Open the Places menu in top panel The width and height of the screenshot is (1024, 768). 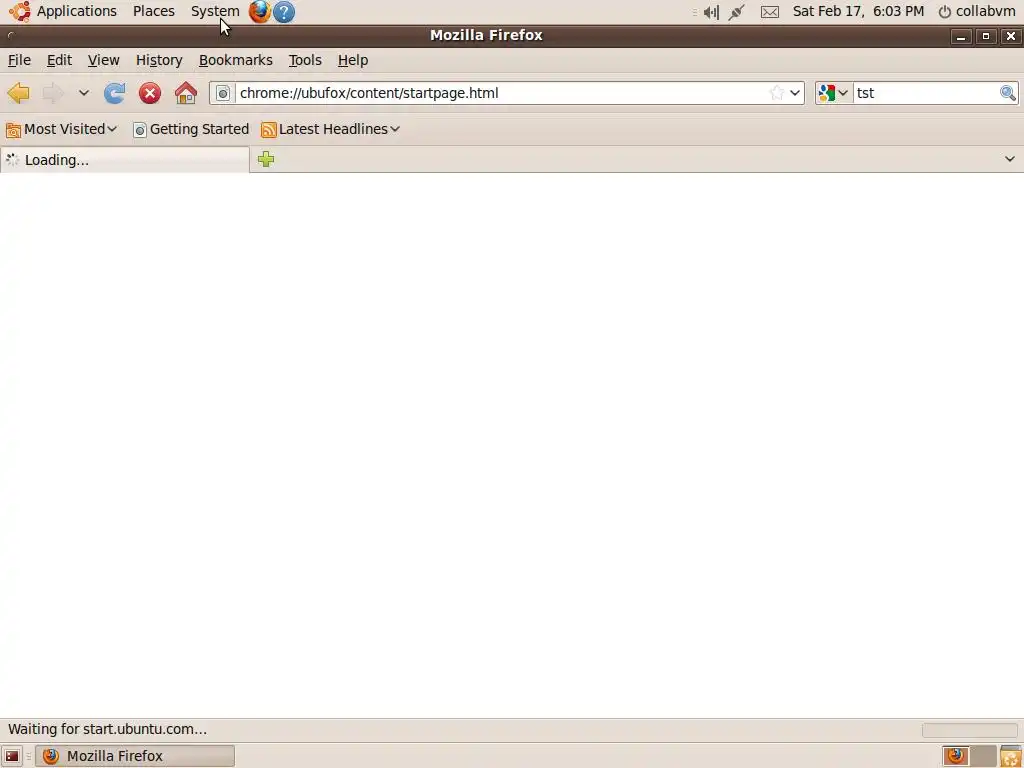coord(153,11)
